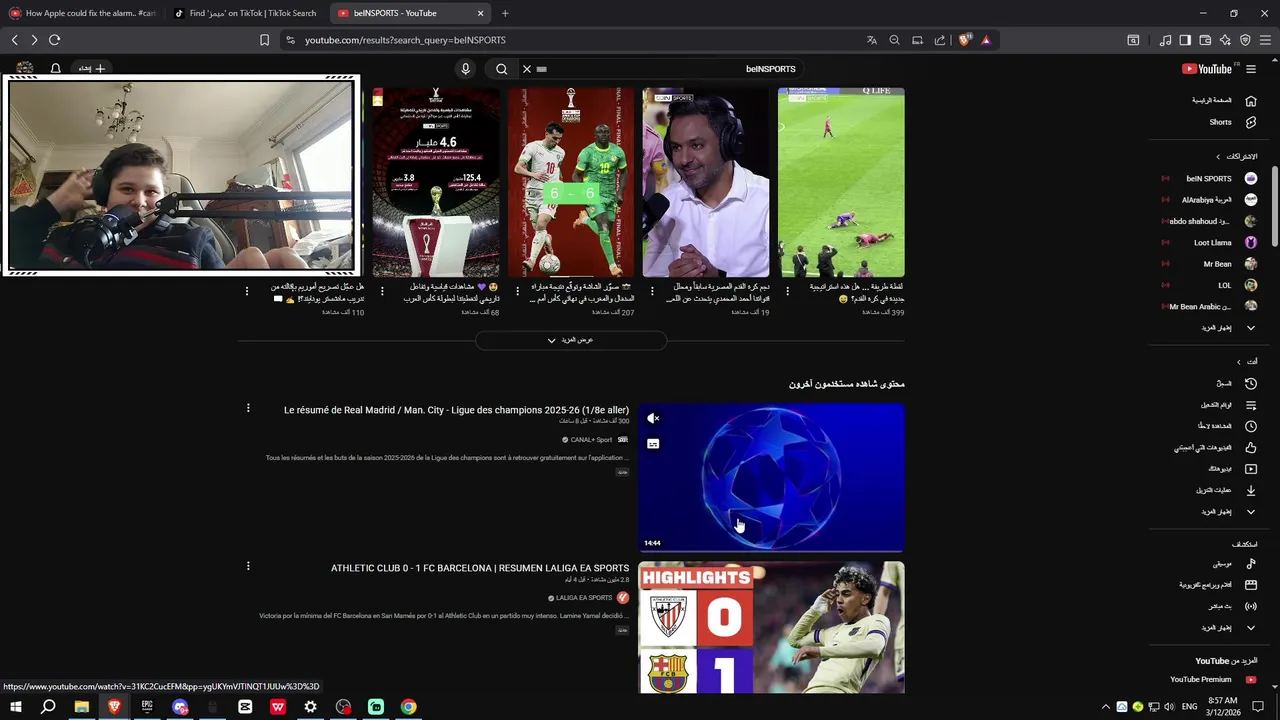Screen dimensions: 1280x720
Task: Open the Live broadcast explore icon
Action: (1250, 606)
